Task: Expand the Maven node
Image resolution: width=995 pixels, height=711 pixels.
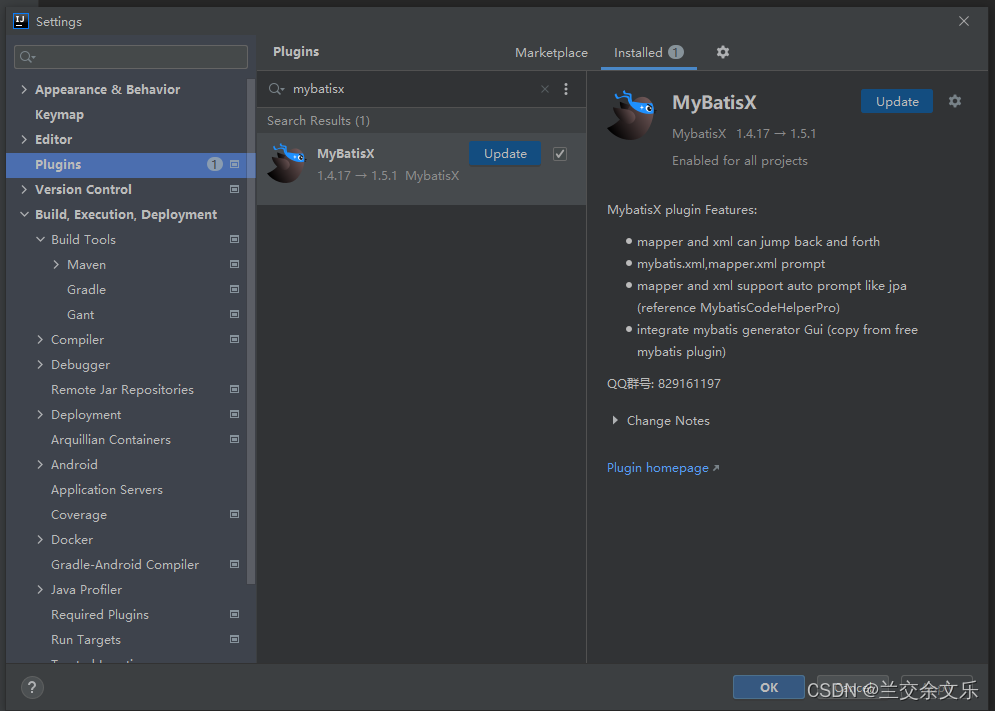Action: tap(56, 264)
